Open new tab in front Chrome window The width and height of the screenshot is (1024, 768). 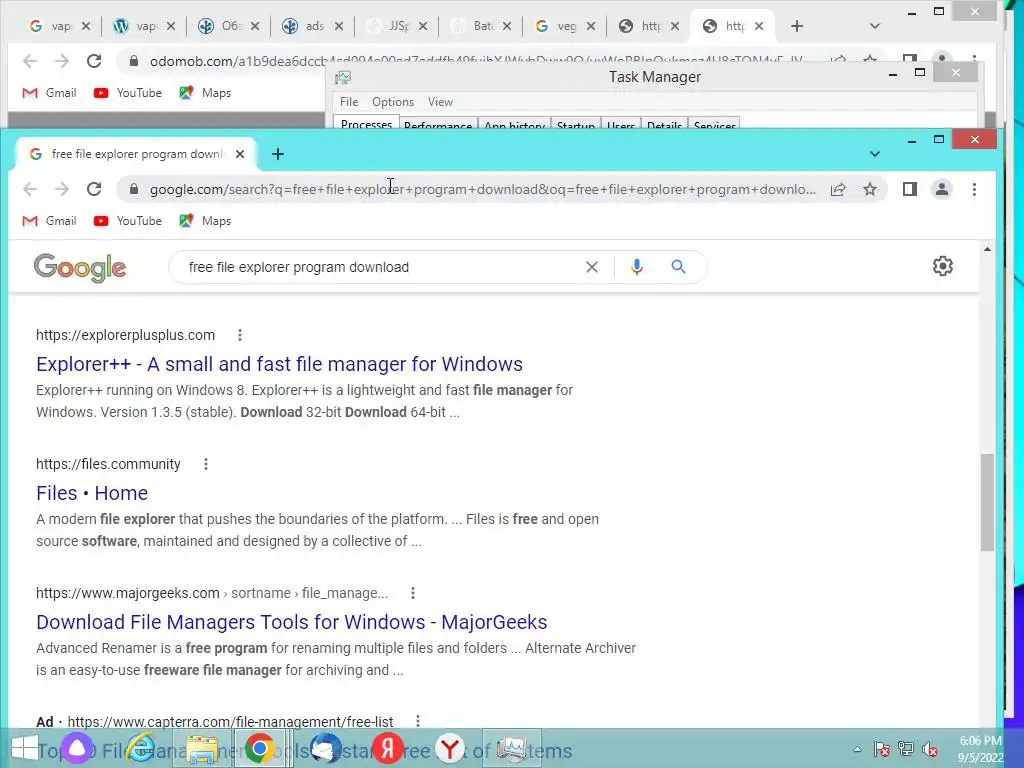[278, 154]
